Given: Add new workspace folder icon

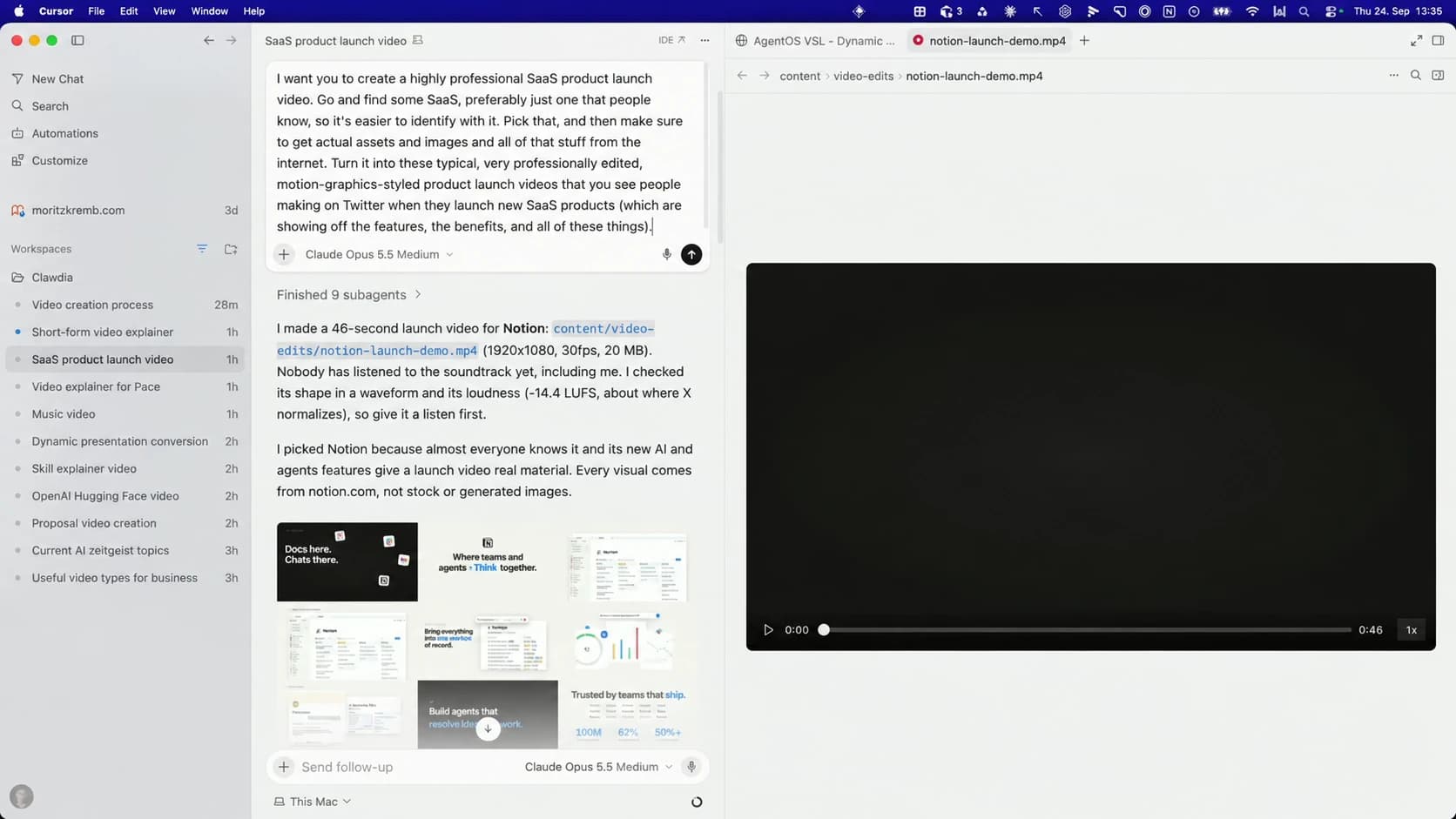Looking at the screenshot, I should coord(231,249).
